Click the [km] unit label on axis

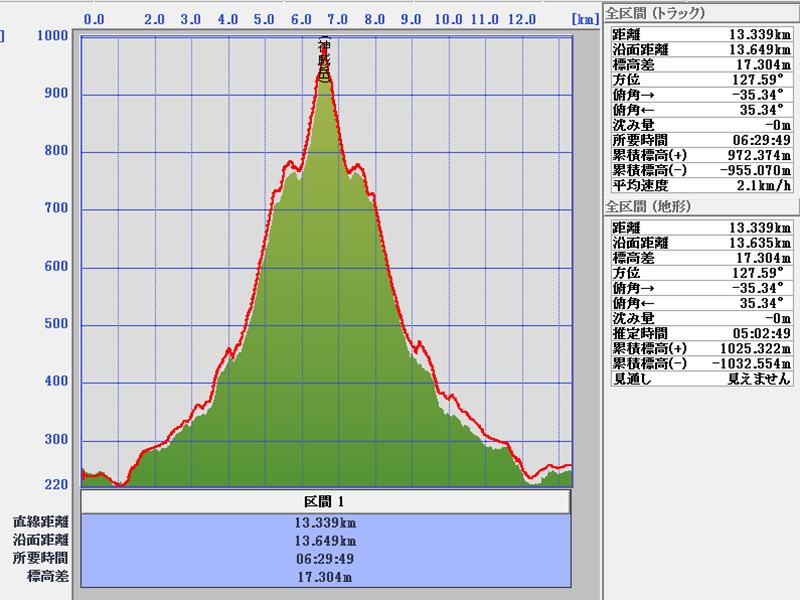click(x=585, y=19)
